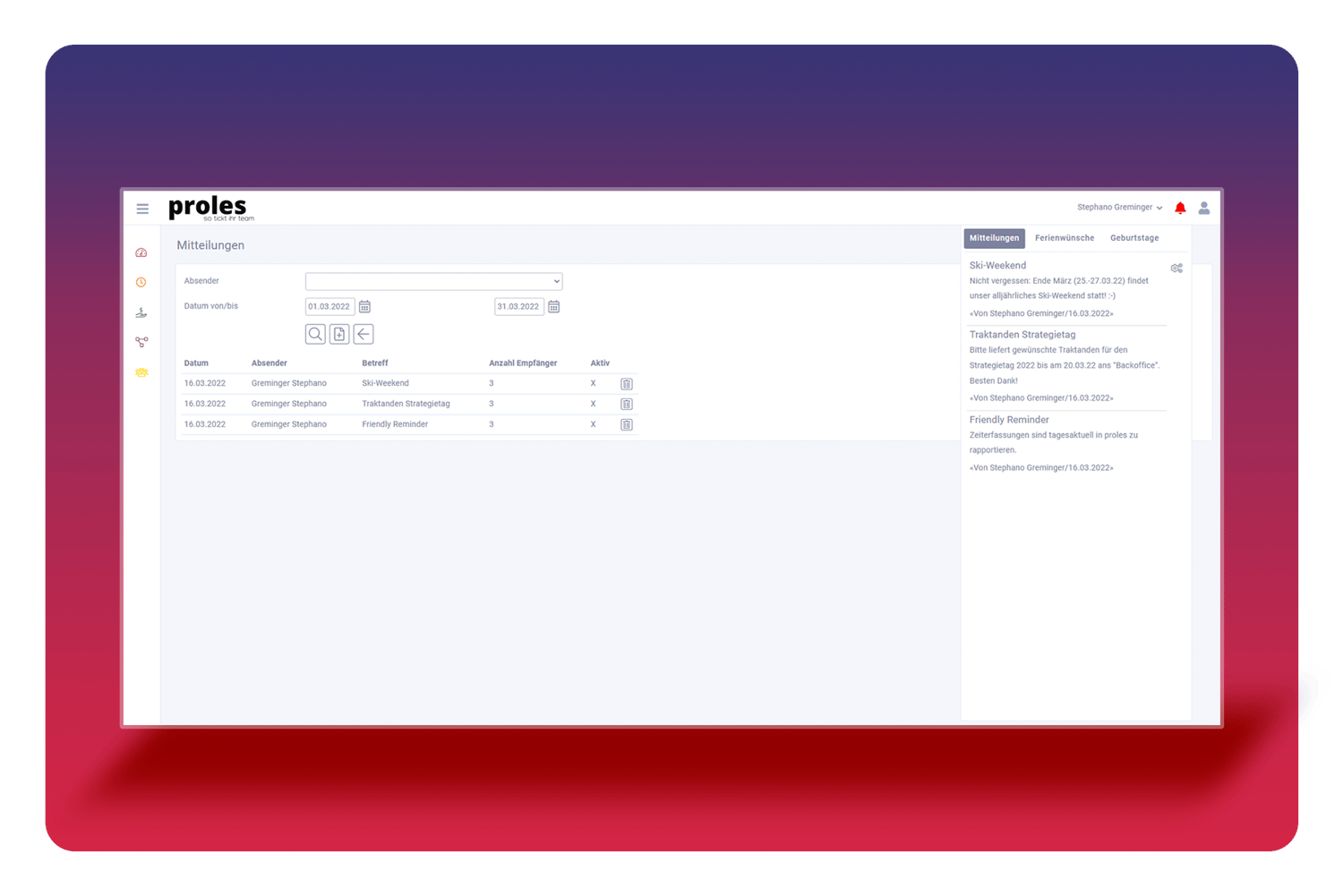Sort by the Betreff column header

point(375,363)
